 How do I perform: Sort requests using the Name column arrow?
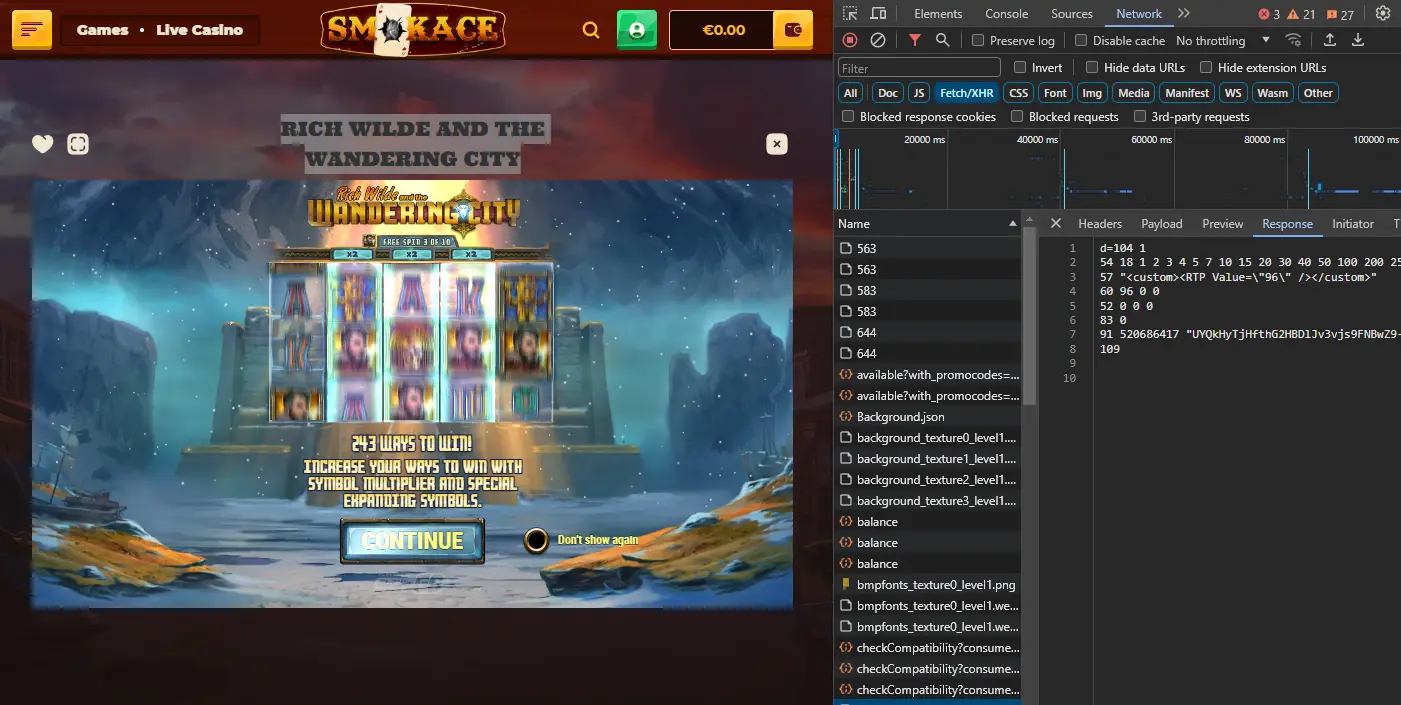point(1013,224)
